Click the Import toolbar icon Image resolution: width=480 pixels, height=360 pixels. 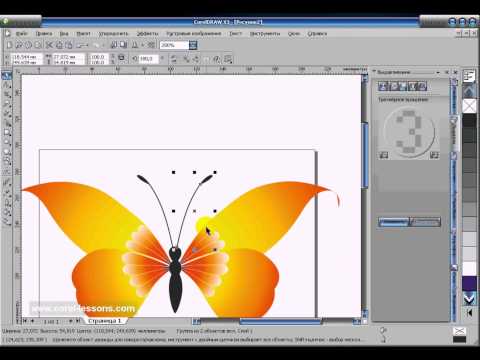[x=114, y=45]
